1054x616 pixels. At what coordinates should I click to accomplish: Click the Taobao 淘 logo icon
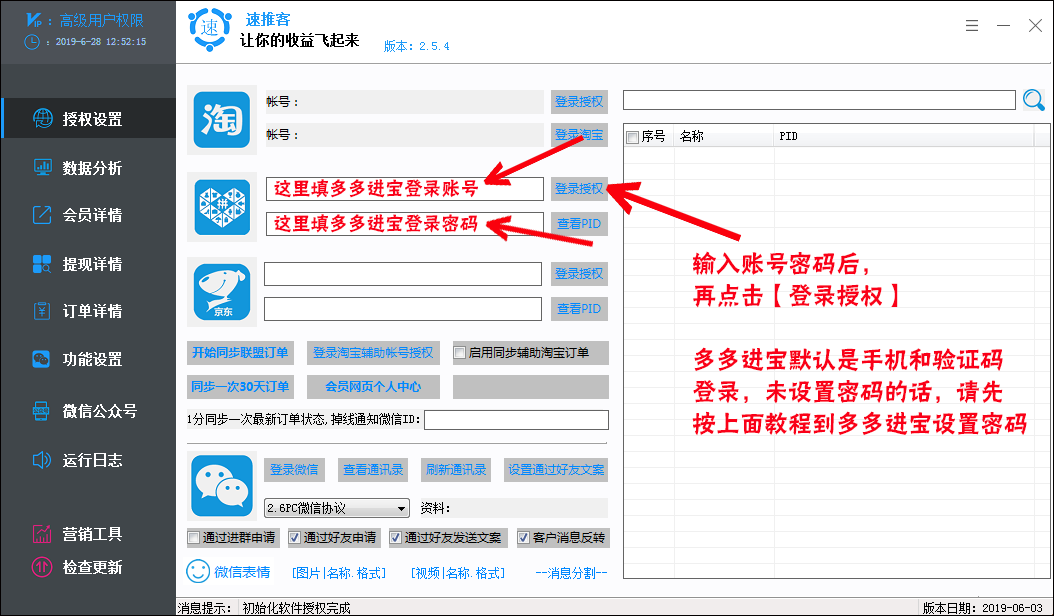tap(222, 120)
